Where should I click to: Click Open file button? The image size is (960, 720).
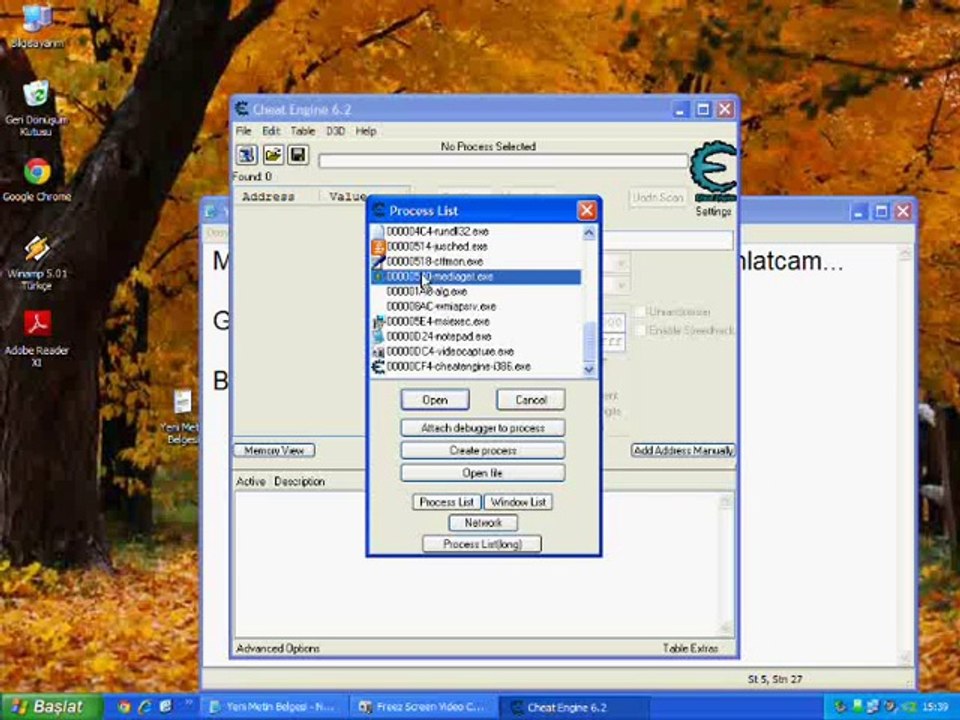[482, 473]
